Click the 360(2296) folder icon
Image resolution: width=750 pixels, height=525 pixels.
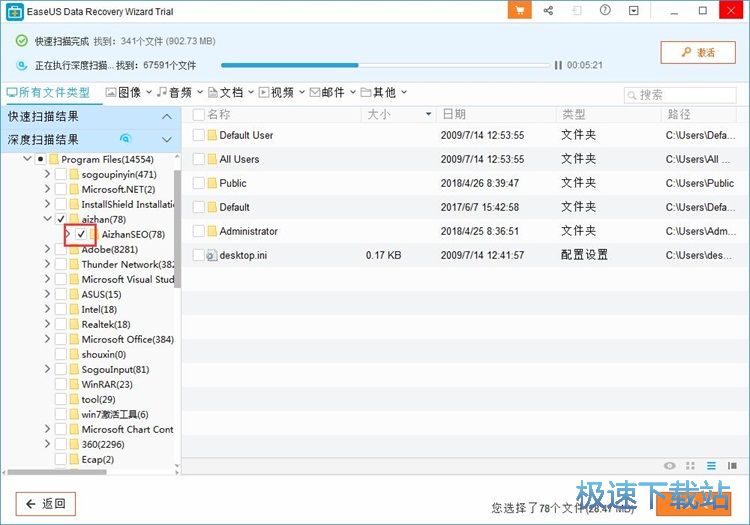coord(74,444)
